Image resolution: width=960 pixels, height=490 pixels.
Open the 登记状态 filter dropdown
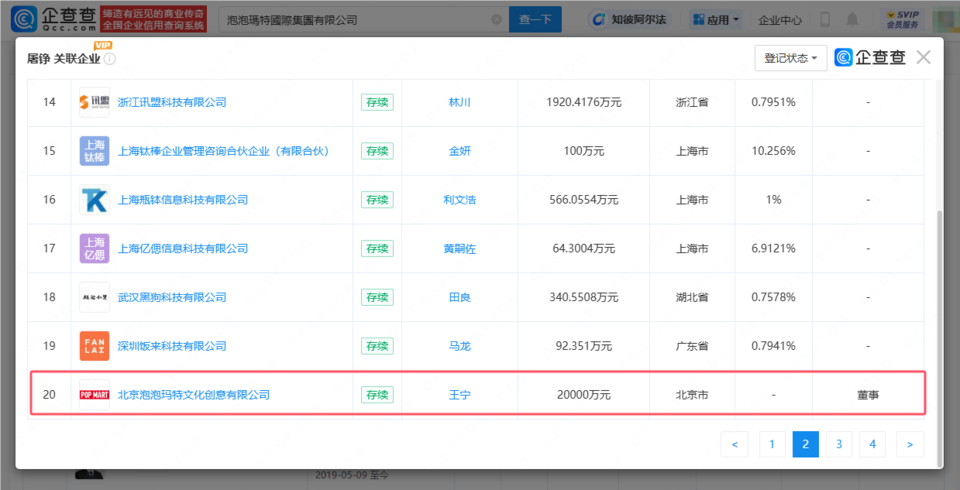791,58
